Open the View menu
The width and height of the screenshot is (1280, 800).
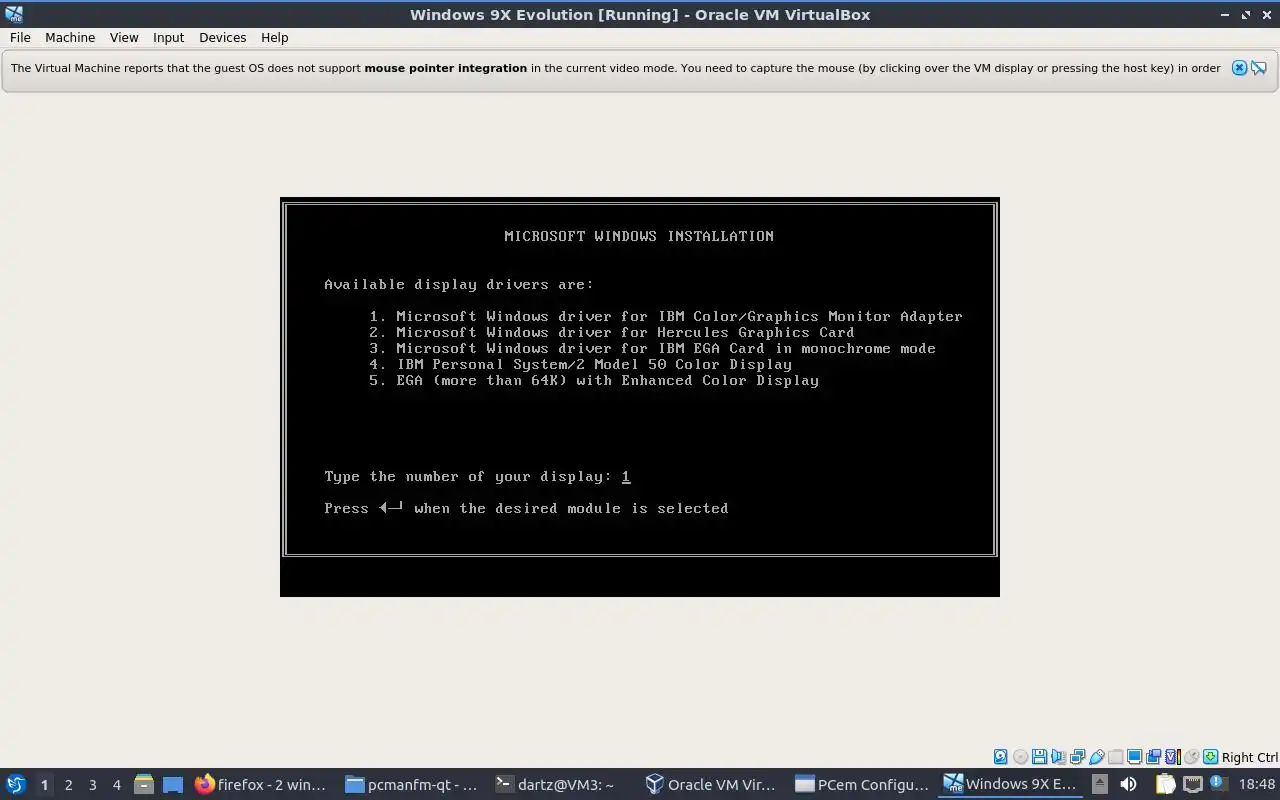point(124,37)
